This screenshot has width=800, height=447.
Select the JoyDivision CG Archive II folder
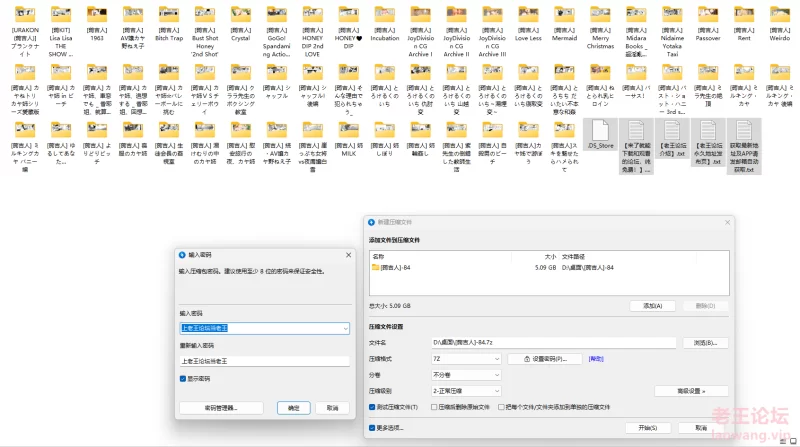[457, 32]
